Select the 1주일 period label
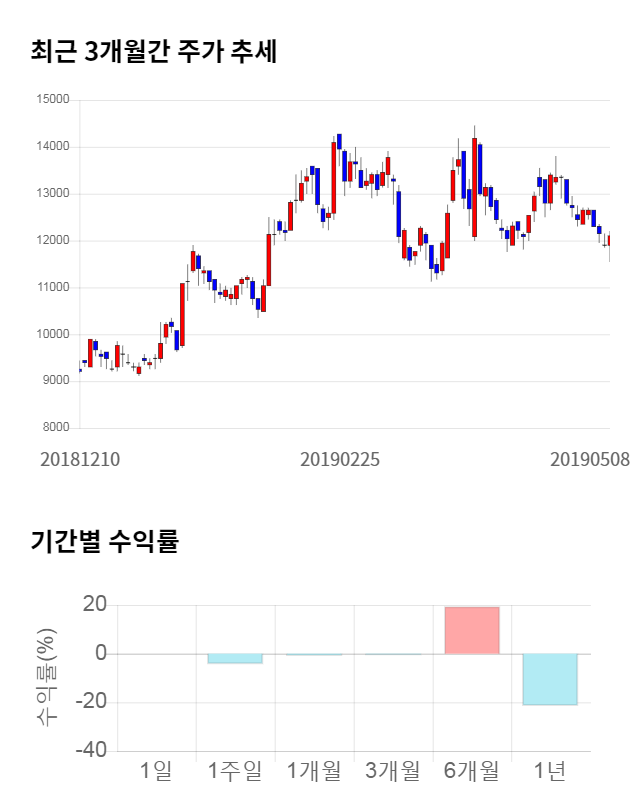640x810 pixels. pyautogui.click(x=234, y=771)
